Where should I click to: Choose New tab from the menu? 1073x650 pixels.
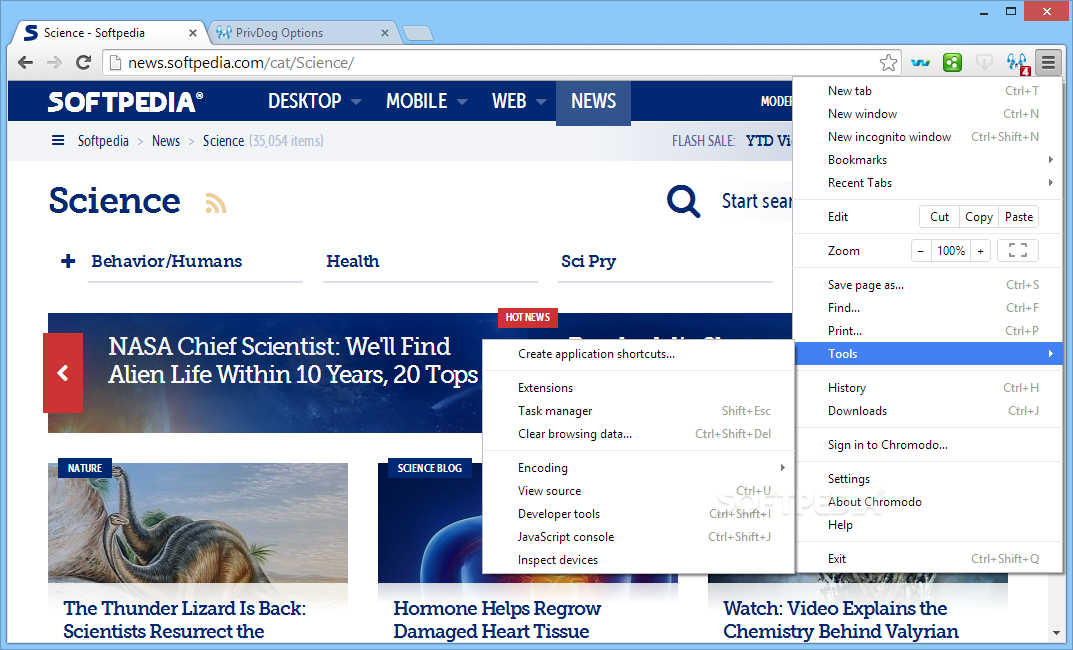pos(927,91)
